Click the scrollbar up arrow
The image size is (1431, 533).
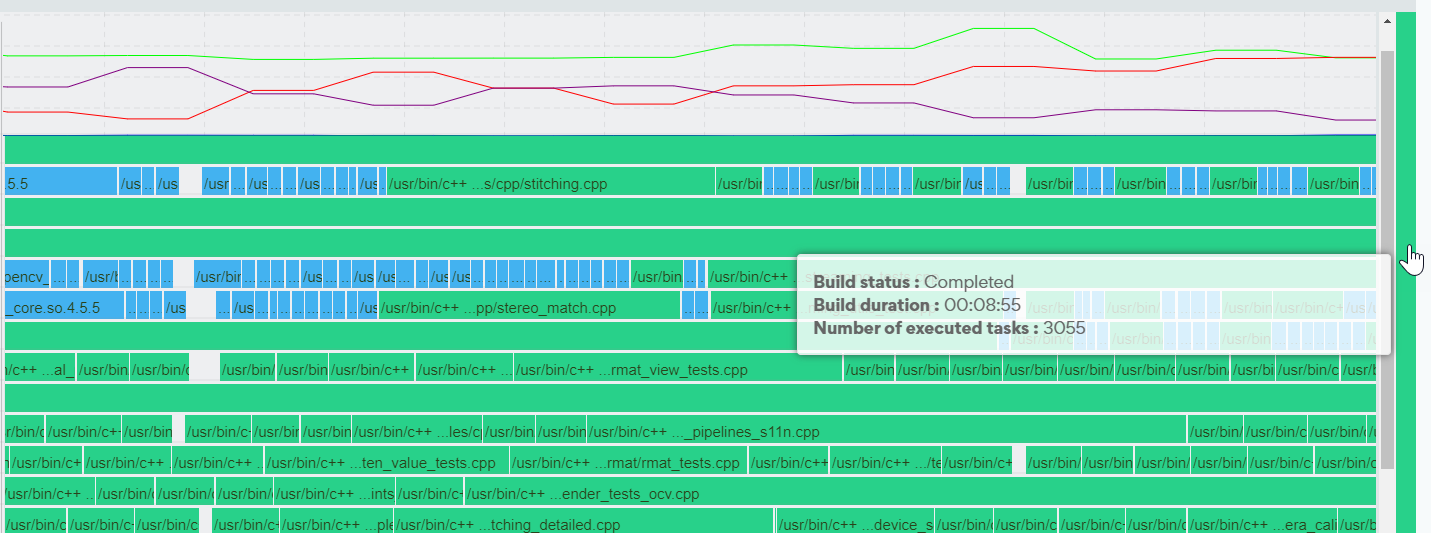[x=1387, y=20]
